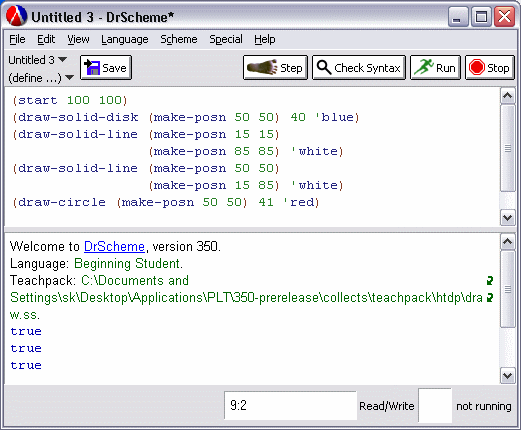Screen dimensions: 521x430
Task: Click the 'blue symbol in the code
Action: pos(334,117)
